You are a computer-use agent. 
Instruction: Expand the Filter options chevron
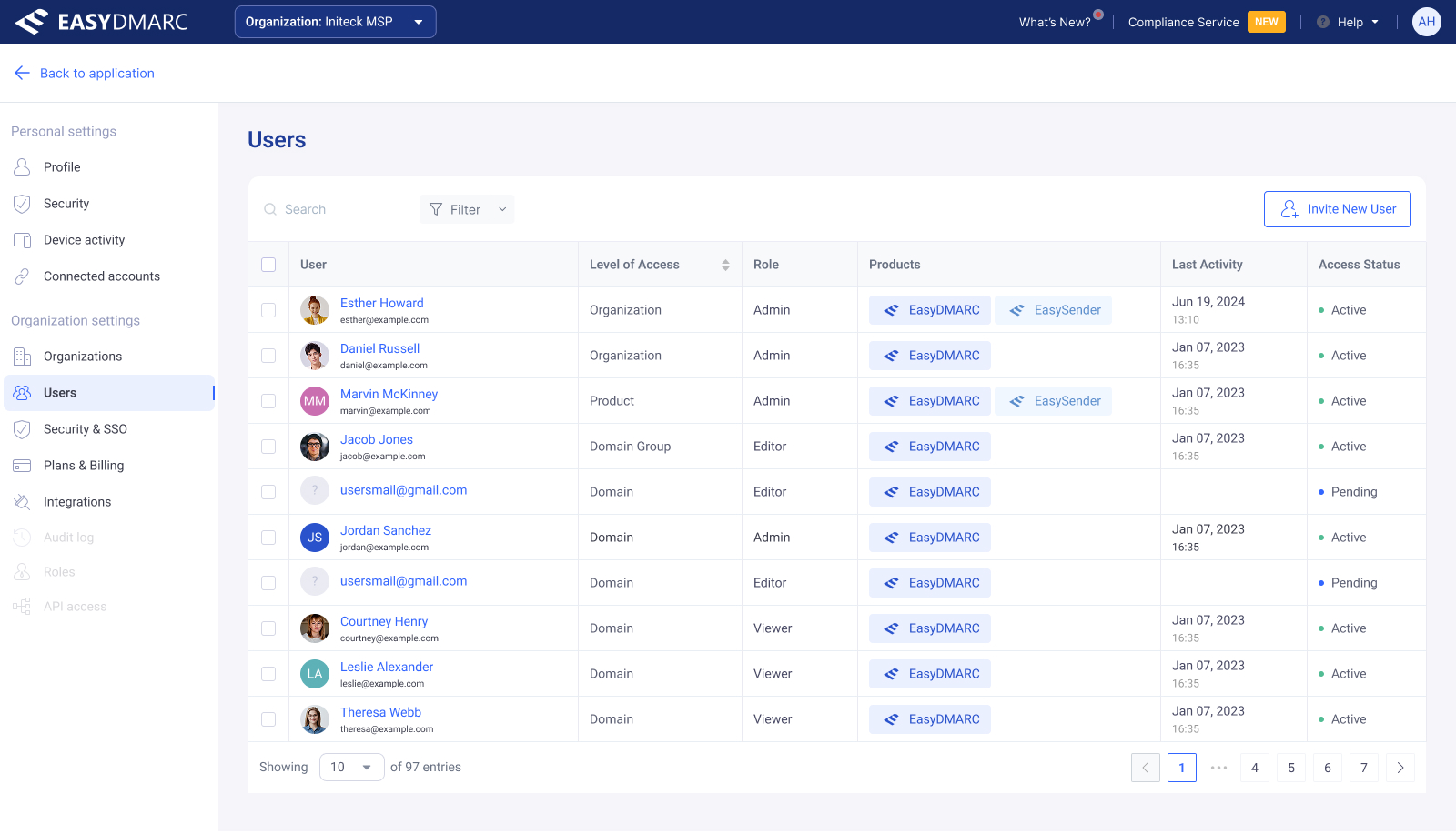502,209
